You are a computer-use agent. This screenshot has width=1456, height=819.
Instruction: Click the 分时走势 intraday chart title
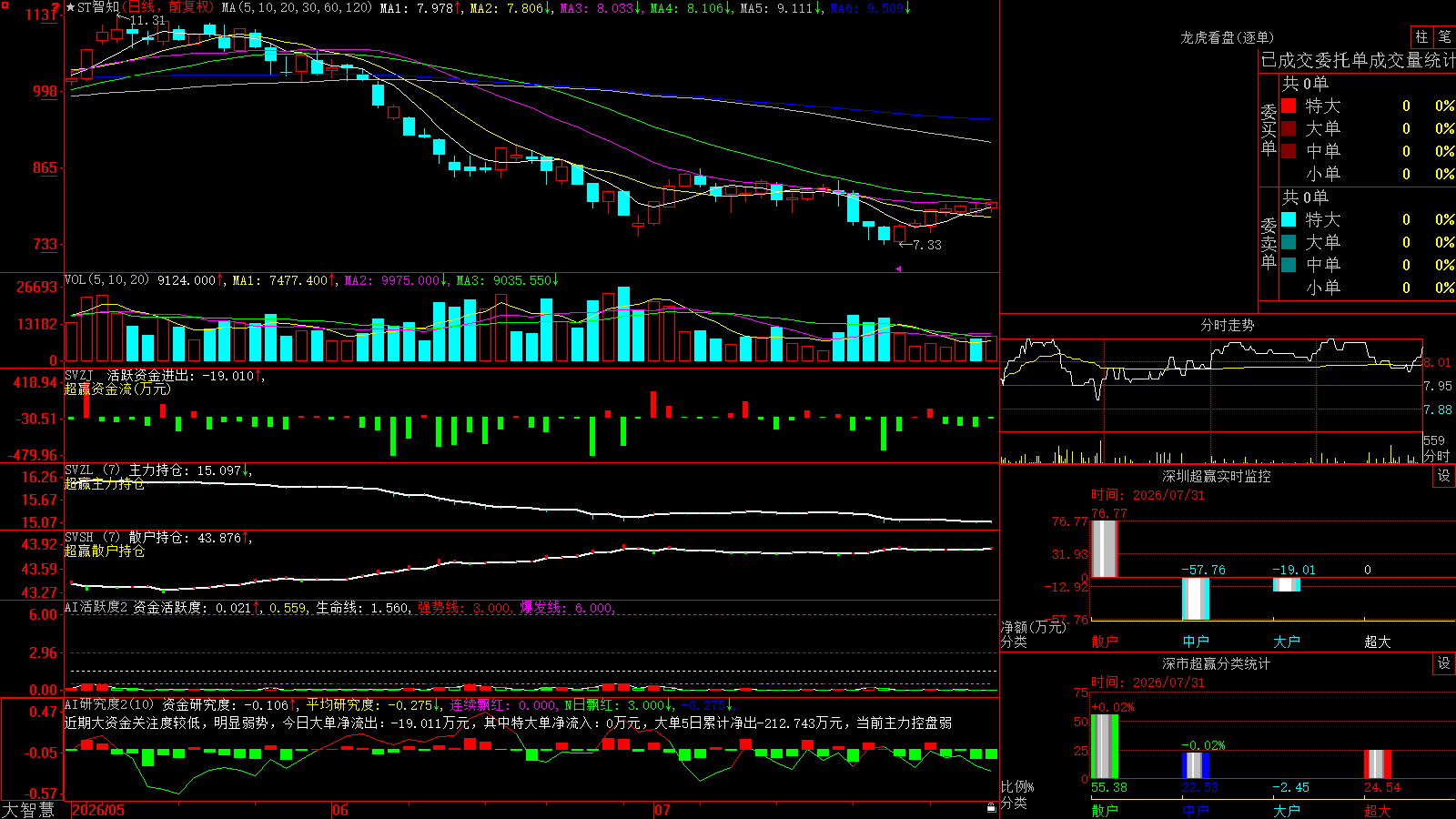(1228, 325)
